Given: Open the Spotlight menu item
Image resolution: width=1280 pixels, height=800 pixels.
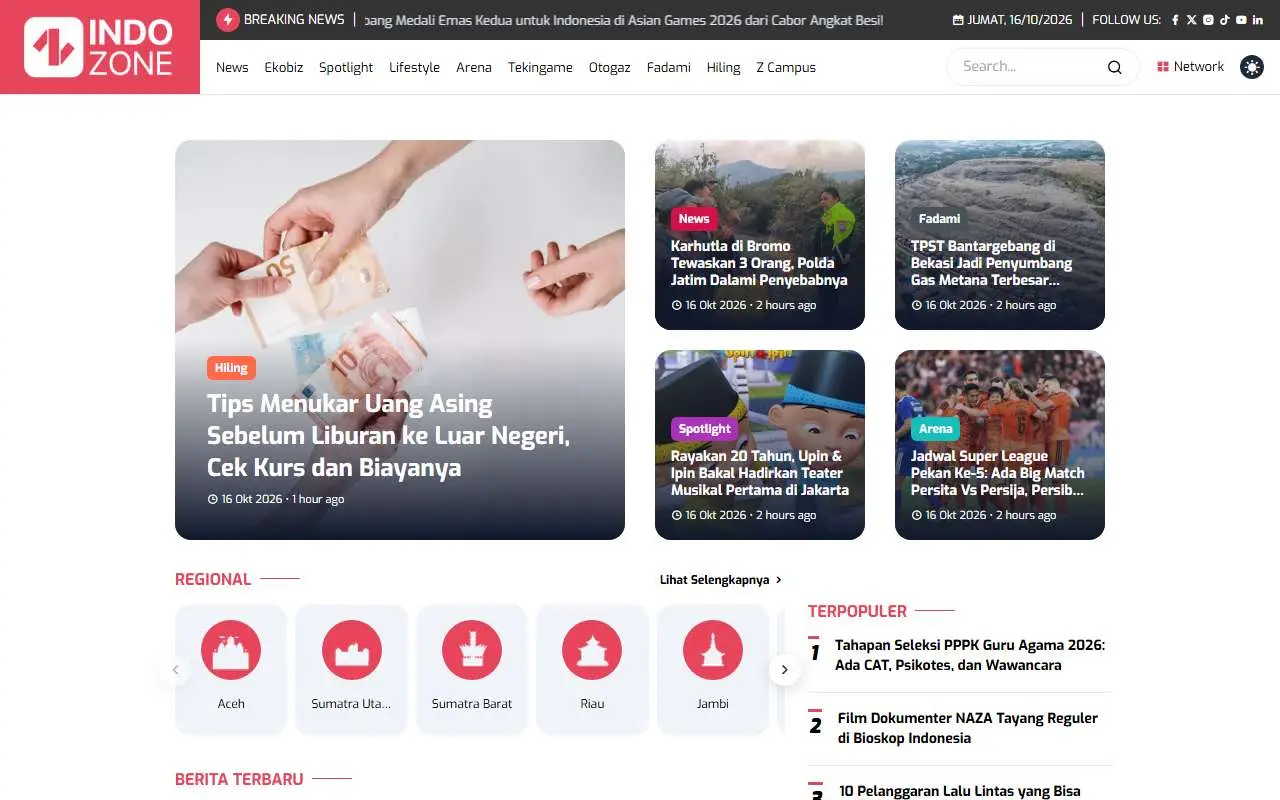Looking at the screenshot, I should (x=346, y=67).
